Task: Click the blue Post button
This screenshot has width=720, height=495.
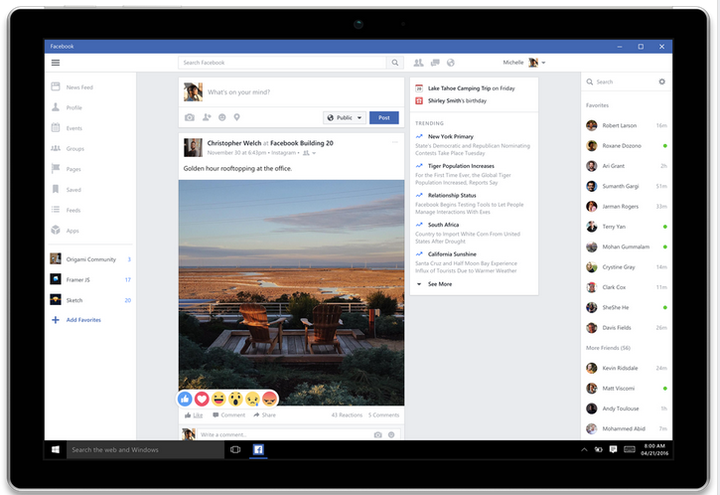Action: pyautogui.click(x=384, y=118)
